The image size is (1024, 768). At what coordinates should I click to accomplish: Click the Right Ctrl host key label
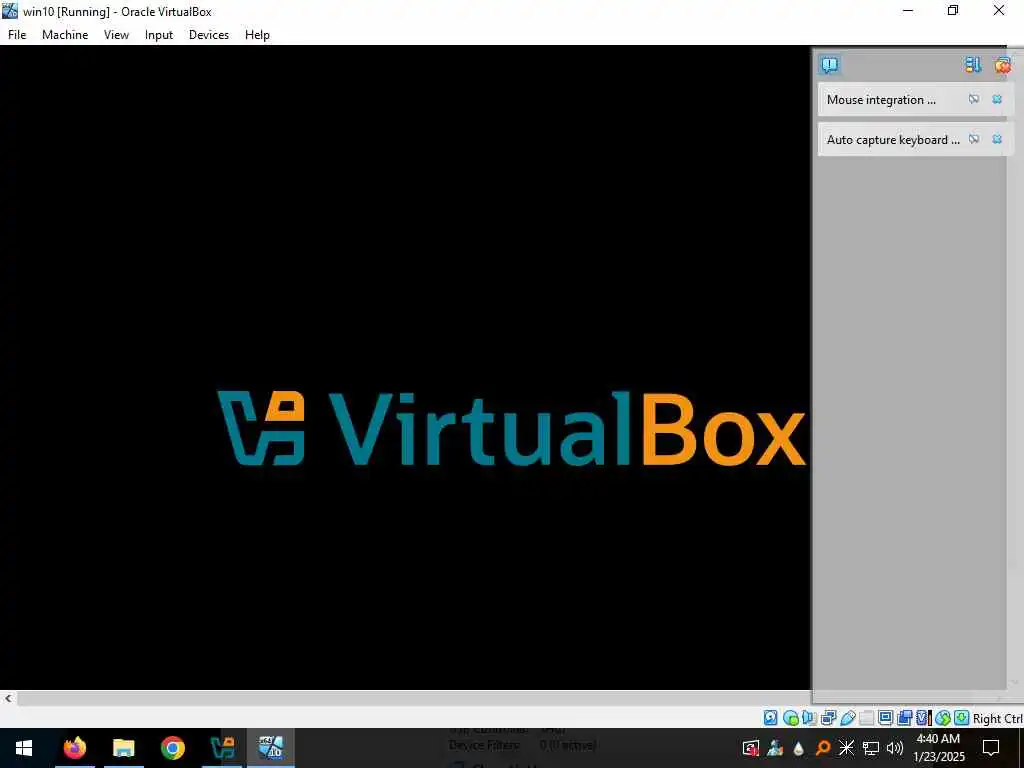(997, 718)
